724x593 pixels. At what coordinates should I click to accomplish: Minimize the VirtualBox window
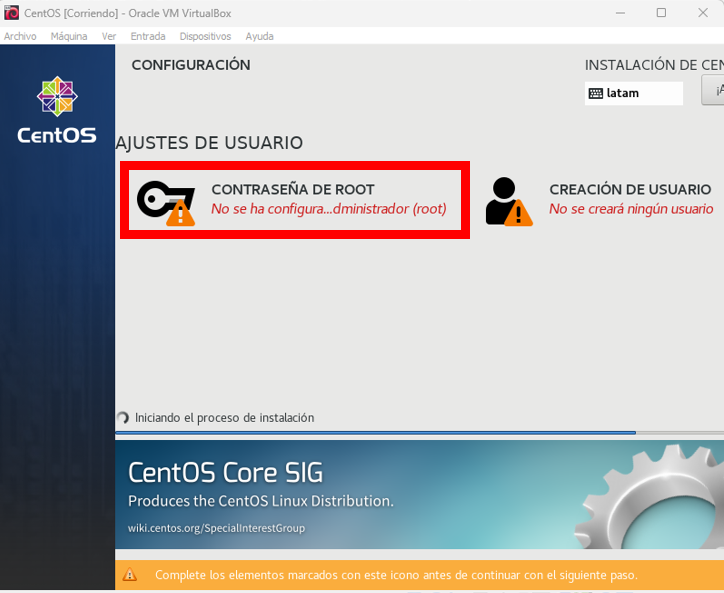[620, 12]
